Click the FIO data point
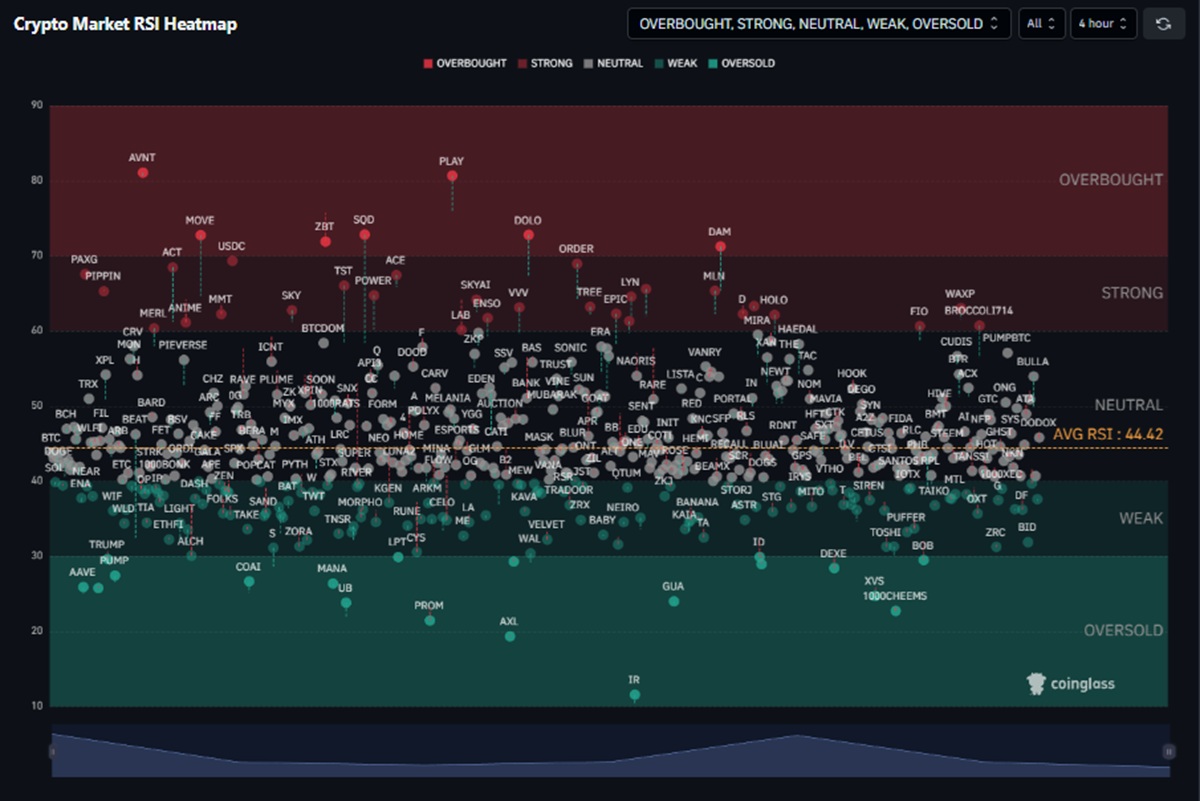 (x=920, y=325)
